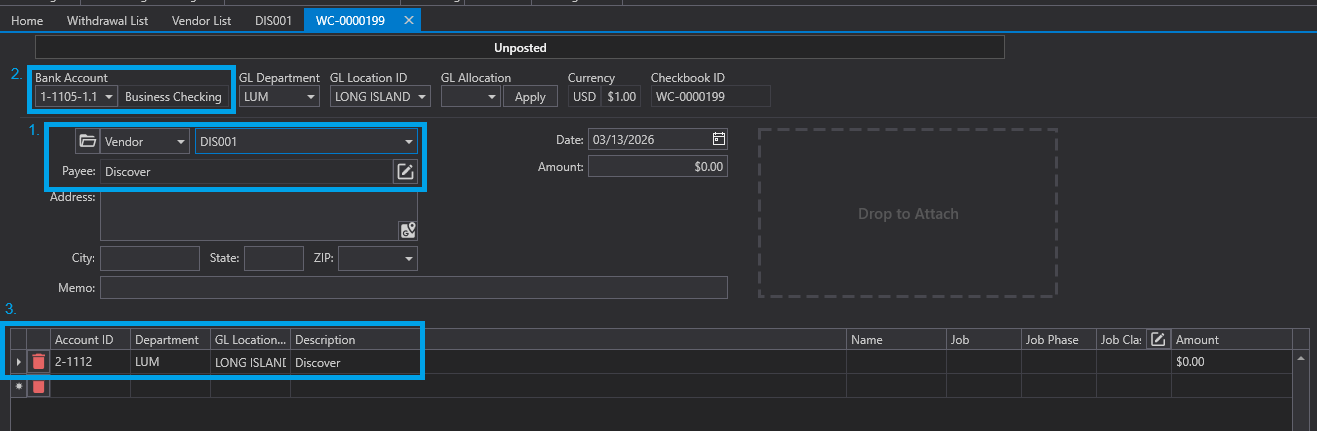Expand the Bank Account dropdown

pyautogui.click(x=107, y=97)
